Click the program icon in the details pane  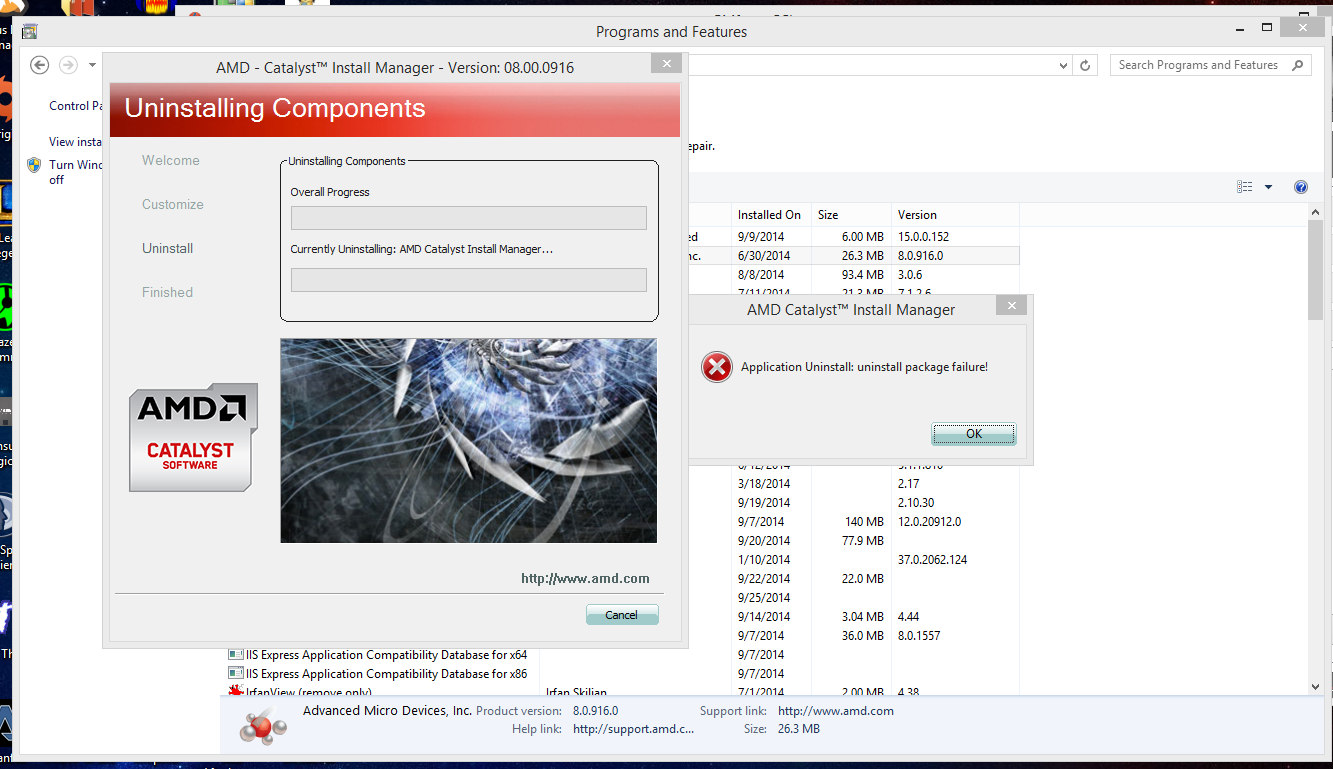(x=263, y=725)
